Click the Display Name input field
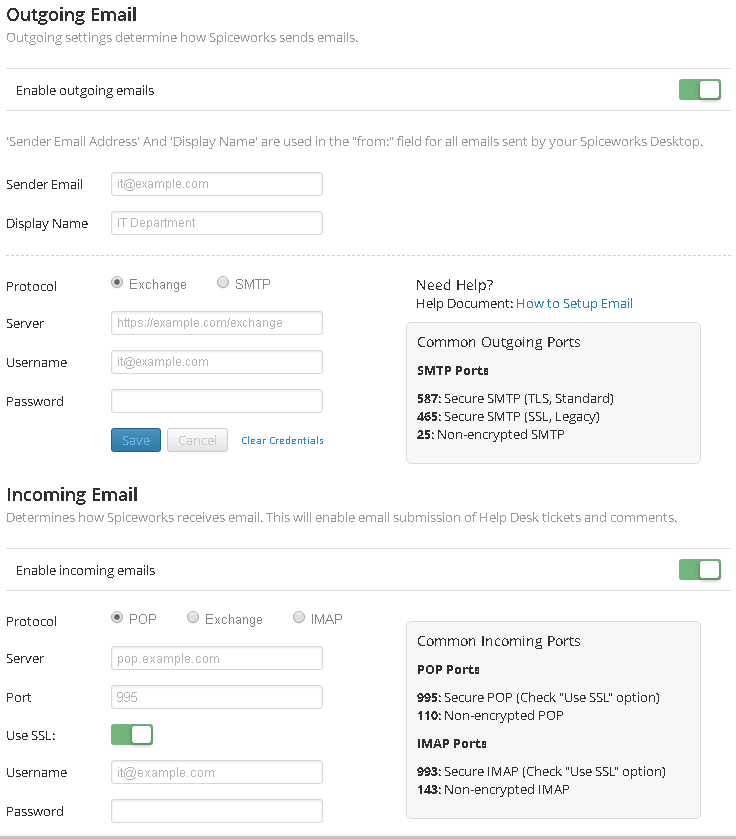 tap(216, 223)
